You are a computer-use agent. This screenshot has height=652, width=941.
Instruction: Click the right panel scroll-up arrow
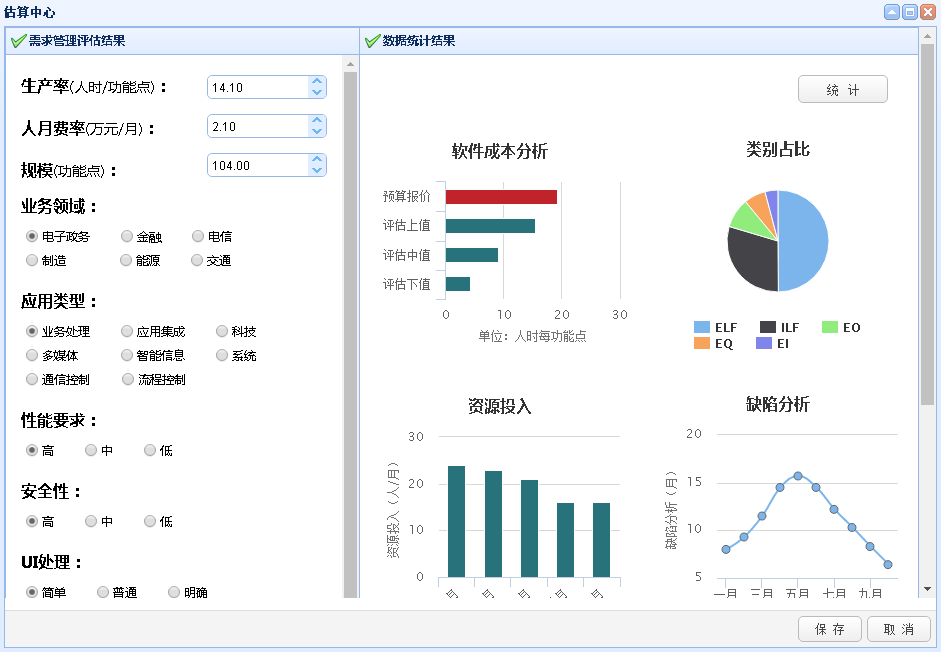(928, 35)
